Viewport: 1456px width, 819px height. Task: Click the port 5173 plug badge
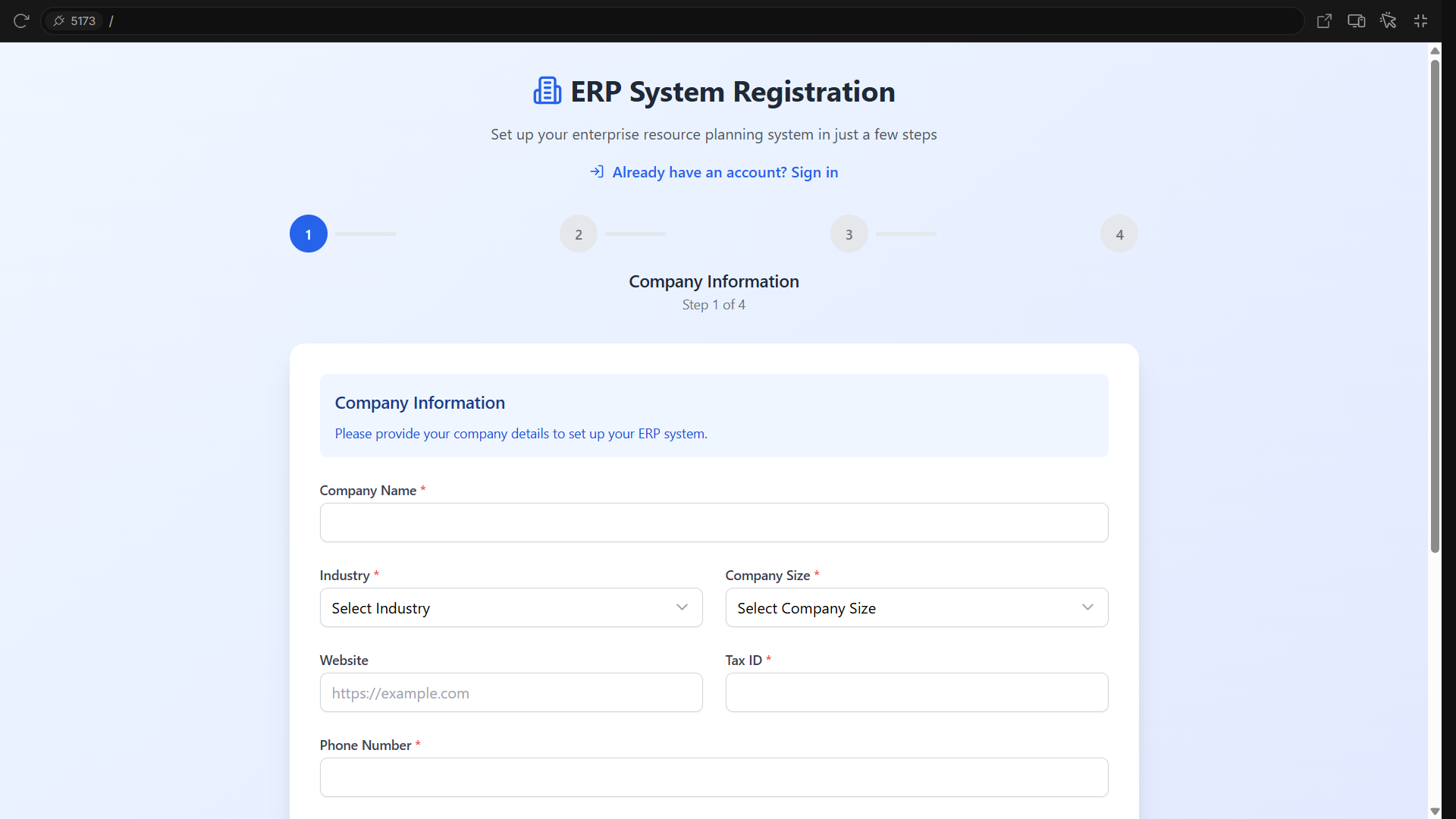click(74, 20)
